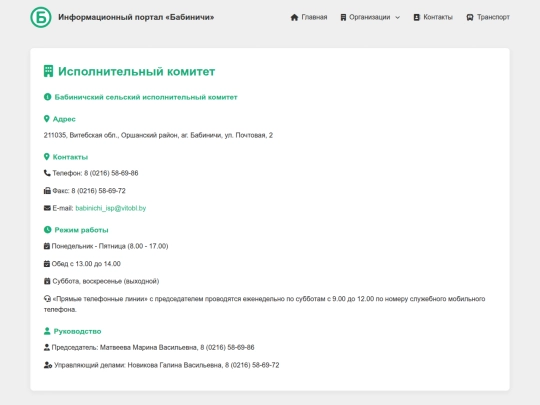Open the babinichi_isp@vitobl.by email link

click(111, 208)
